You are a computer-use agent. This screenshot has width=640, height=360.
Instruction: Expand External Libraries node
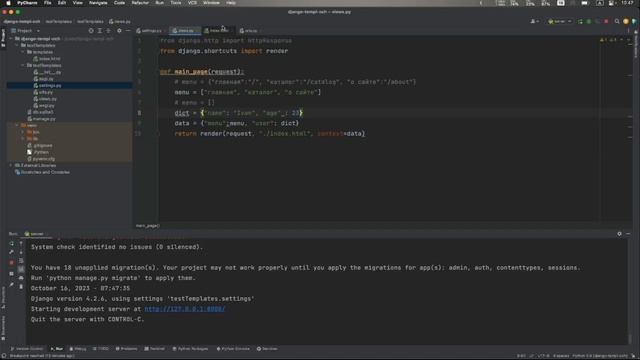[11, 165]
